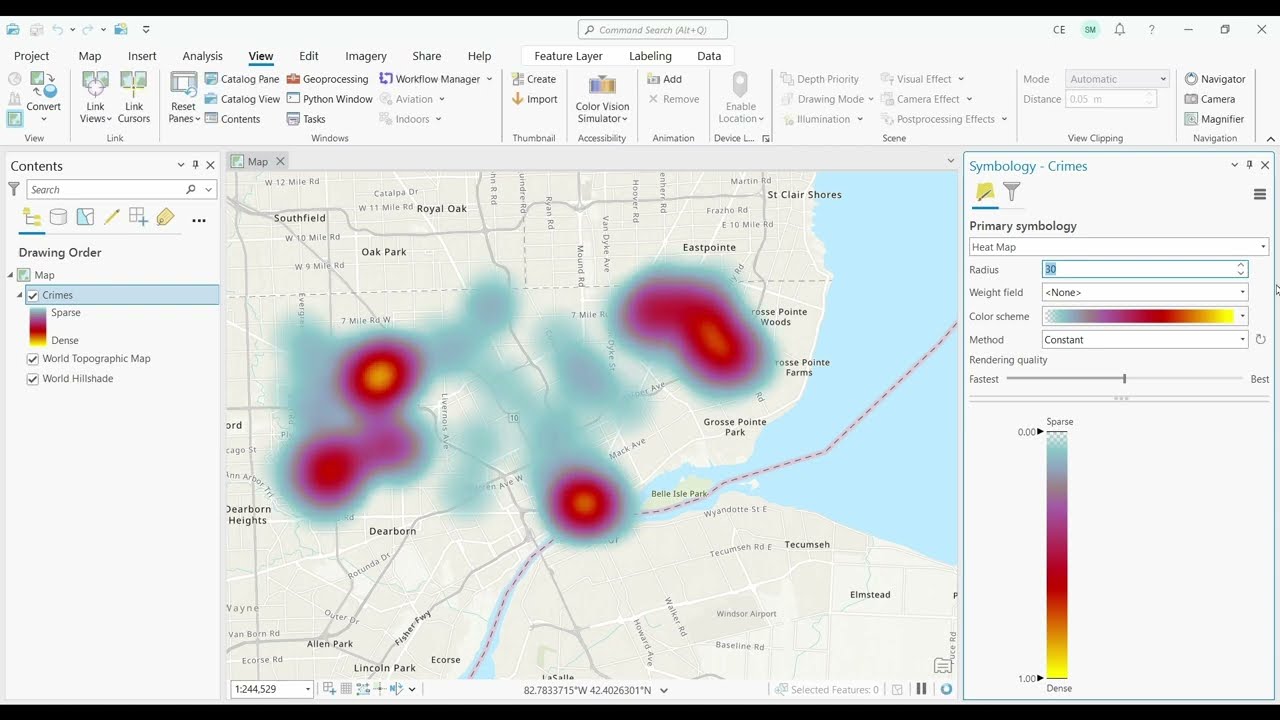This screenshot has width=1280, height=720.
Task: Collapse the Map tree node
Action: point(11,275)
